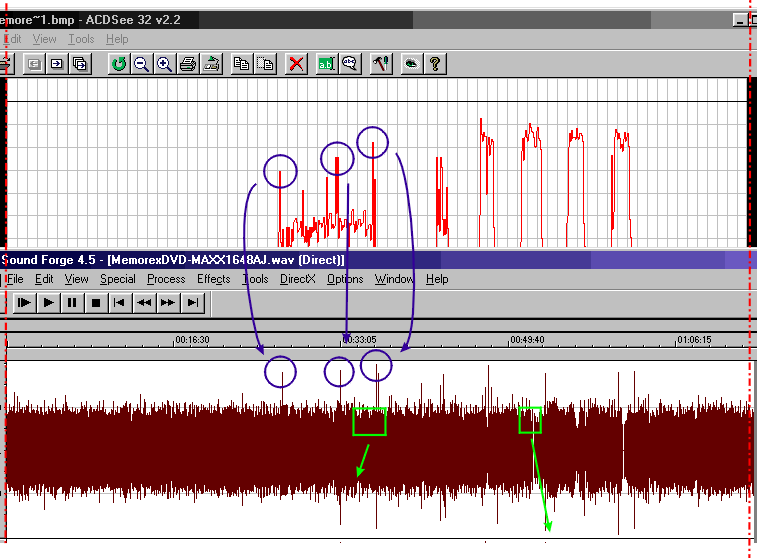Stop playback in Sound Forge
This screenshot has height=558, width=757.
[x=96, y=303]
